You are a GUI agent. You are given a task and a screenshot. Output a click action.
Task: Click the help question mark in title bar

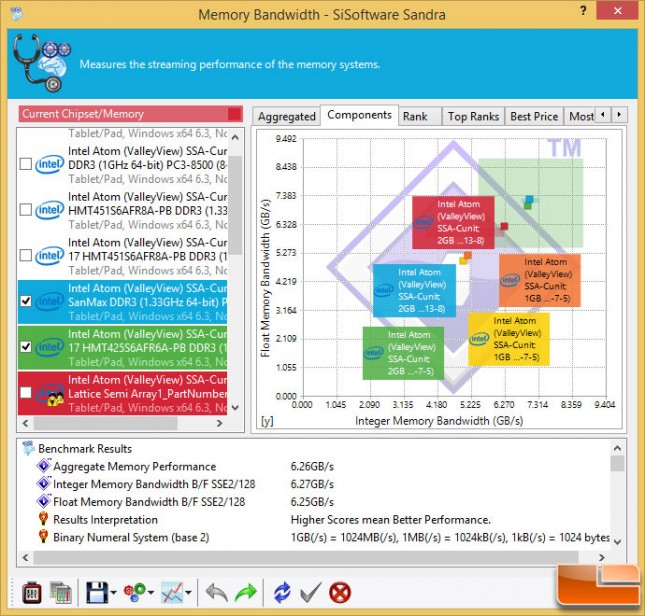[583, 11]
